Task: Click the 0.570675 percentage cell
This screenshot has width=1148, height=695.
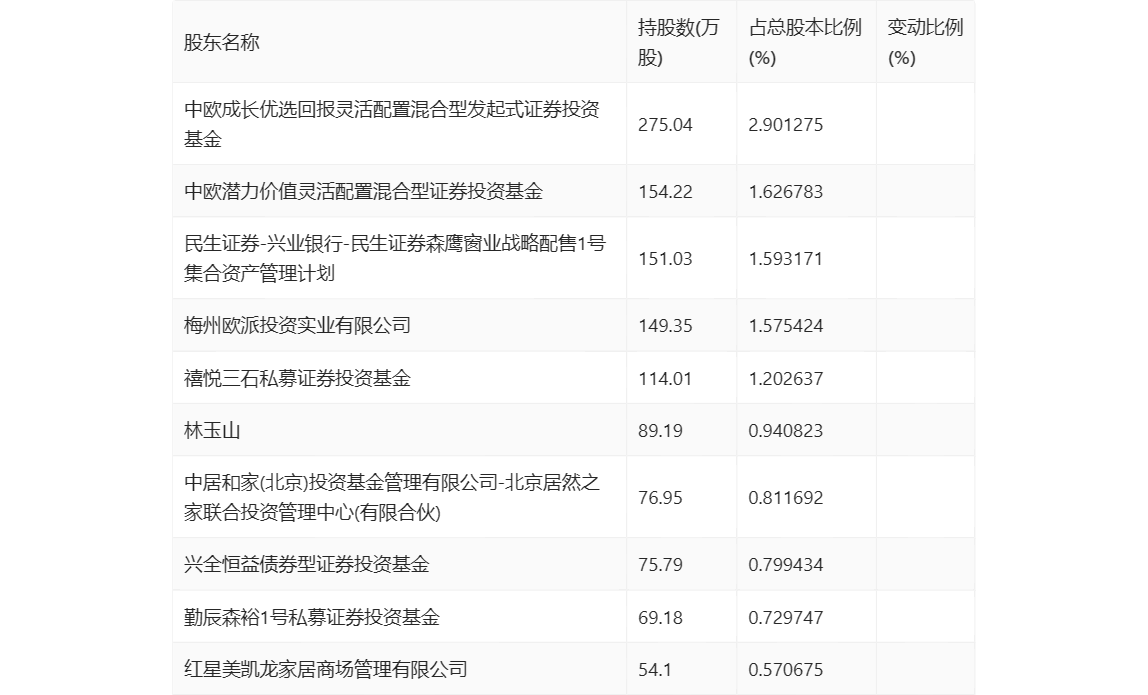Action: click(786, 669)
